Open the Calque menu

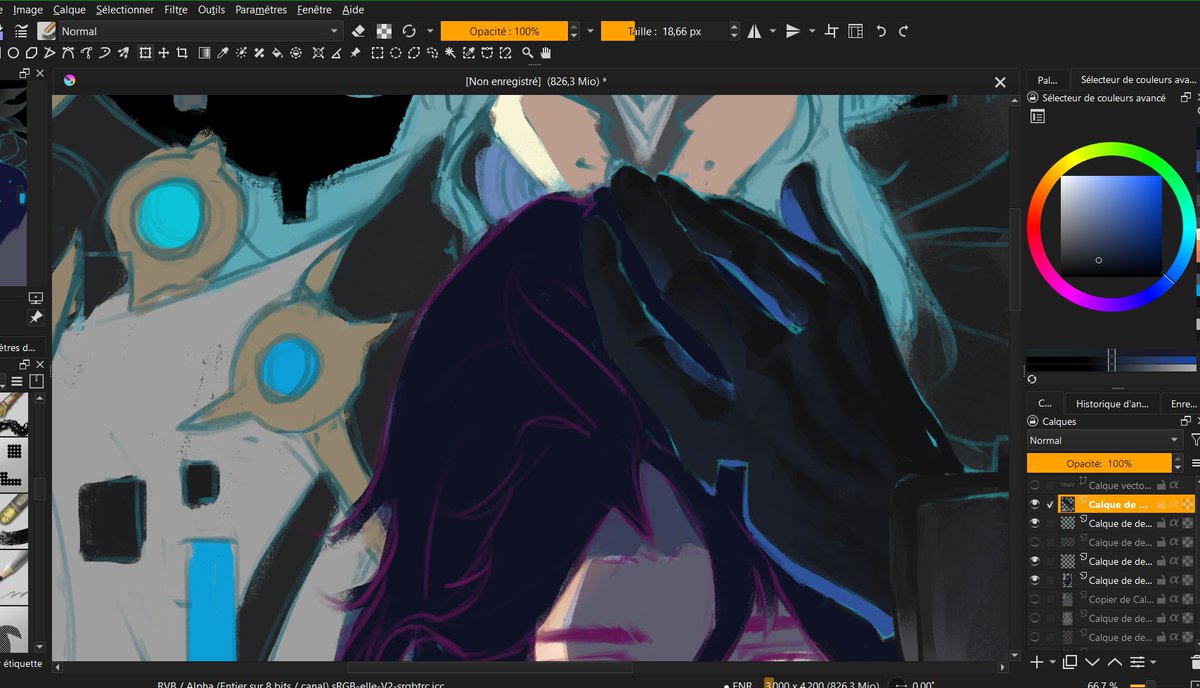pos(69,9)
